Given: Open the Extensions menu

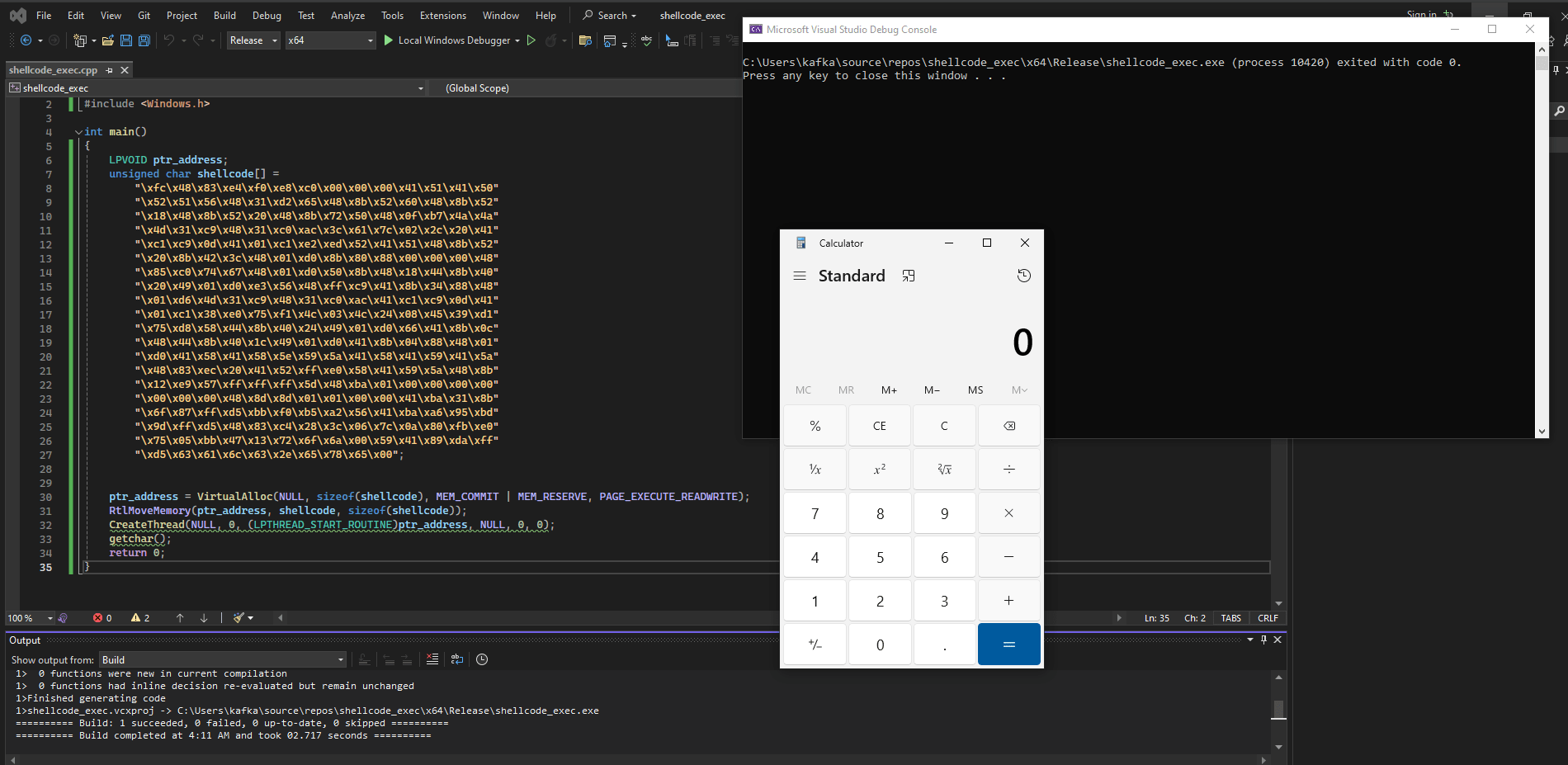Looking at the screenshot, I should pos(443,16).
